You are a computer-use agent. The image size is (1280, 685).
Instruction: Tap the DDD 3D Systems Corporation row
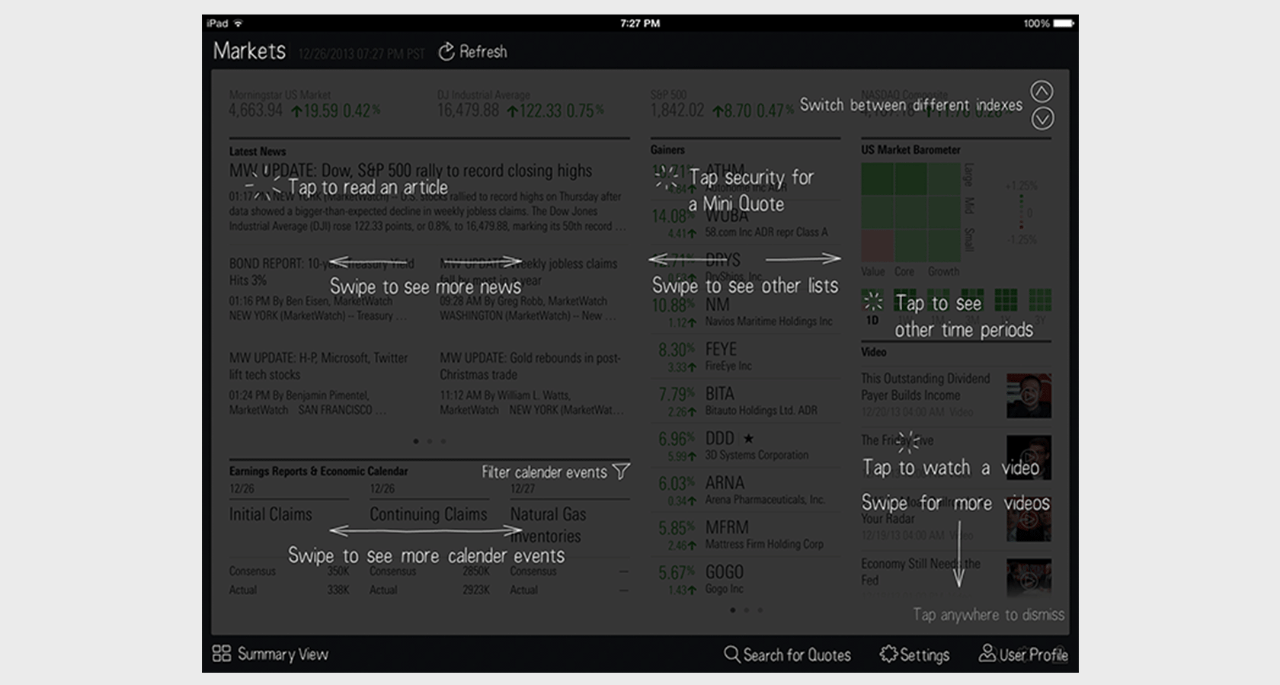[745, 446]
